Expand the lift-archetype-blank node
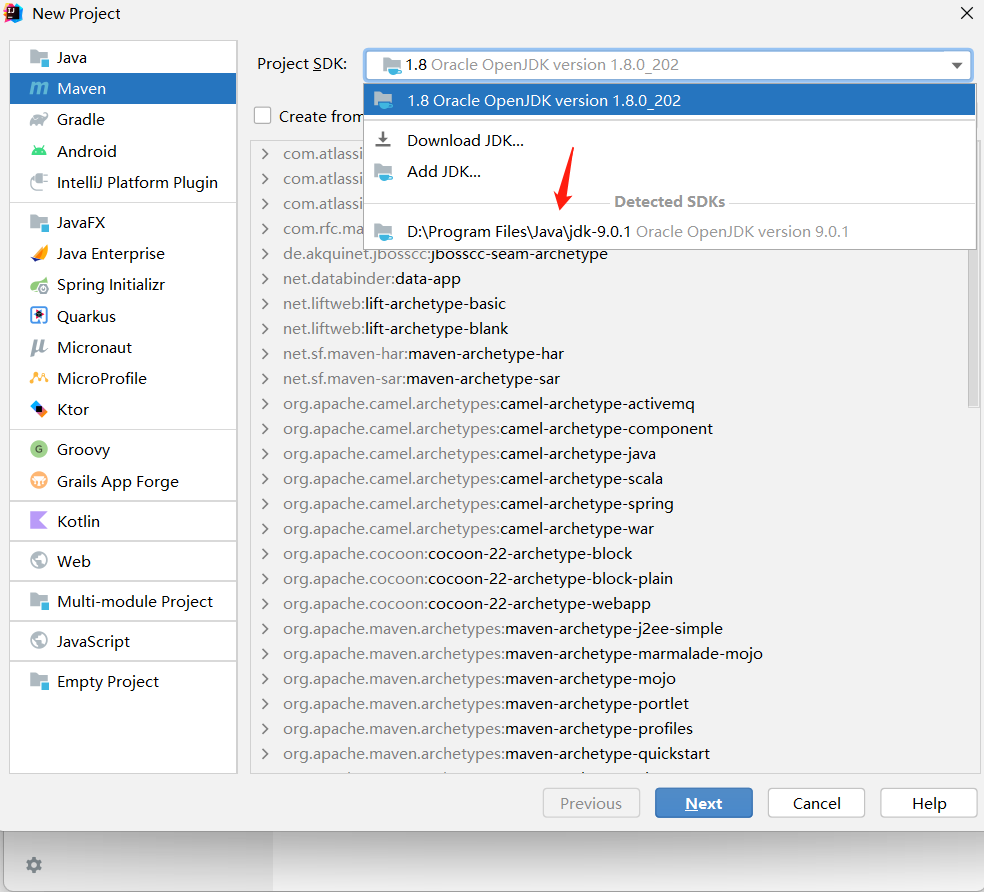This screenshot has width=984, height=892. click(265, 329)
